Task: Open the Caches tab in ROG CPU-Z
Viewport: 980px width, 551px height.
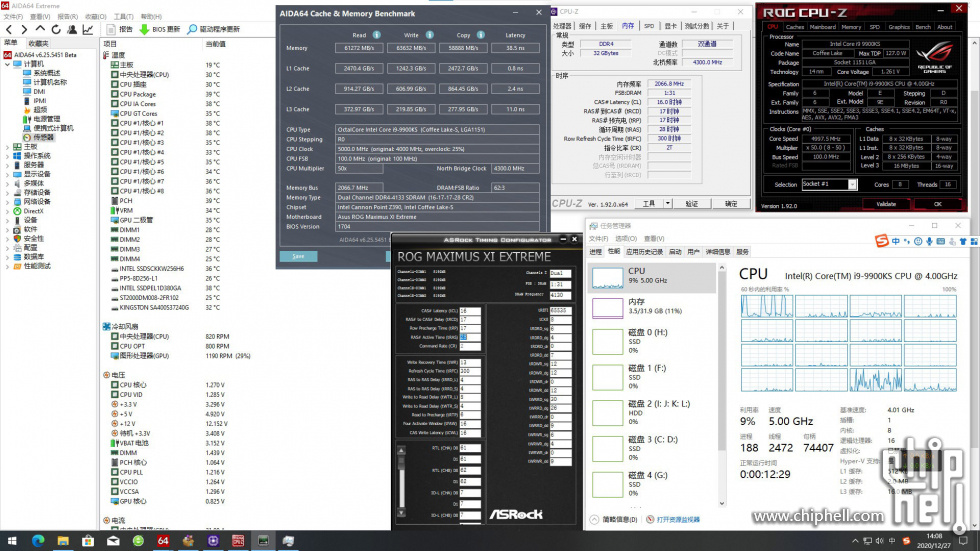Action: 795,27
